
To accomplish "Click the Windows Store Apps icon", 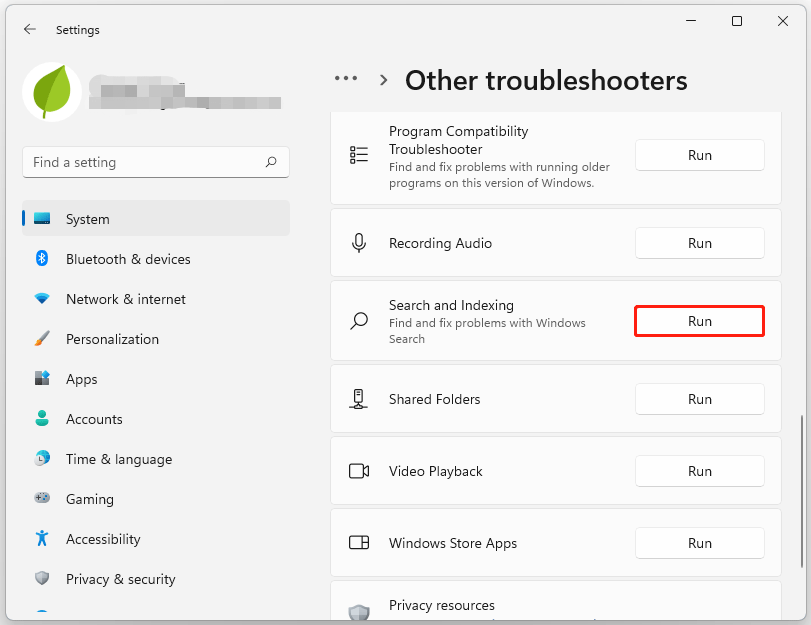I will click(359, 543).
